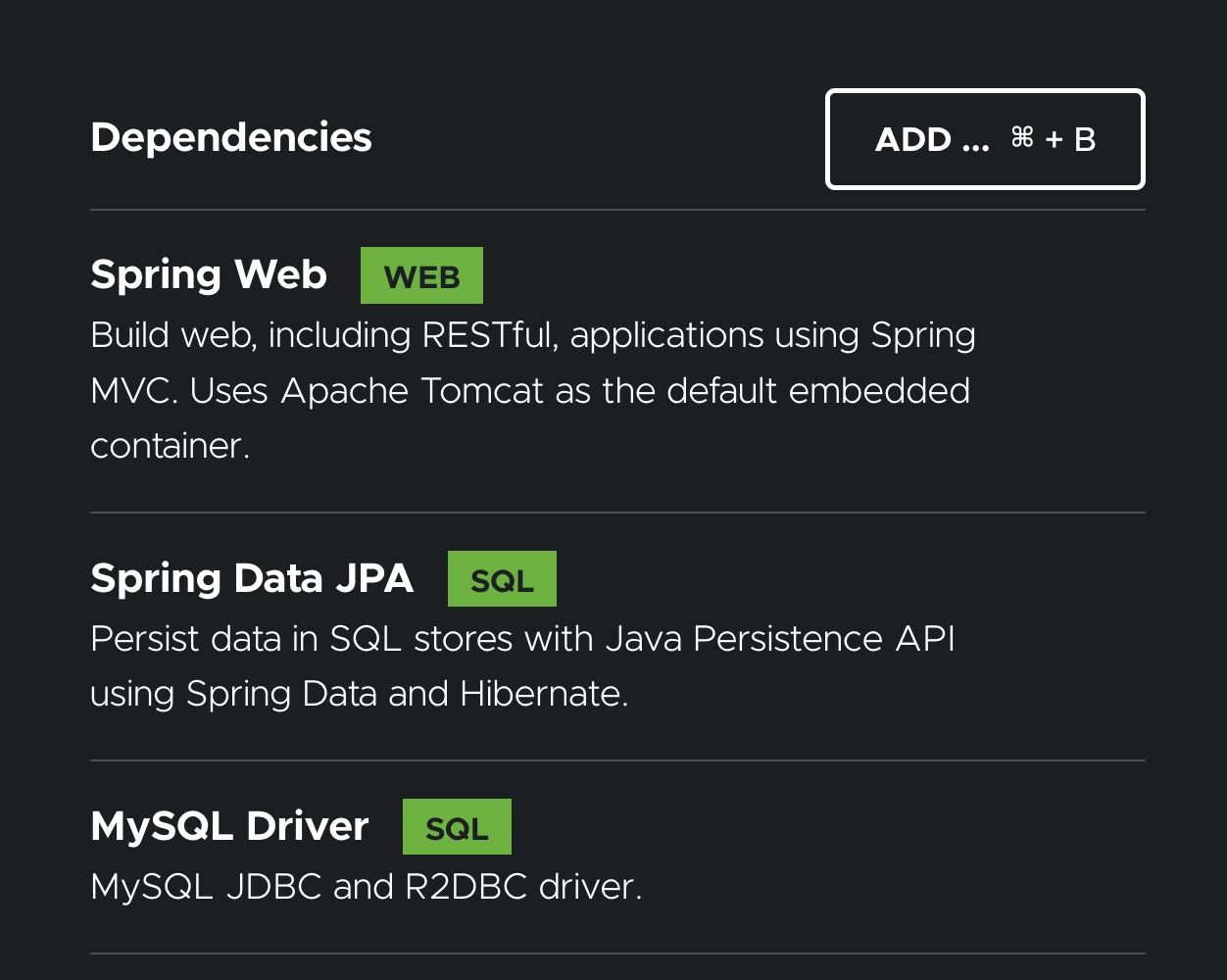Click the word RESTful in Spring Web description
This screenshot has height=980, width=1227.
[x=487, y=335]
